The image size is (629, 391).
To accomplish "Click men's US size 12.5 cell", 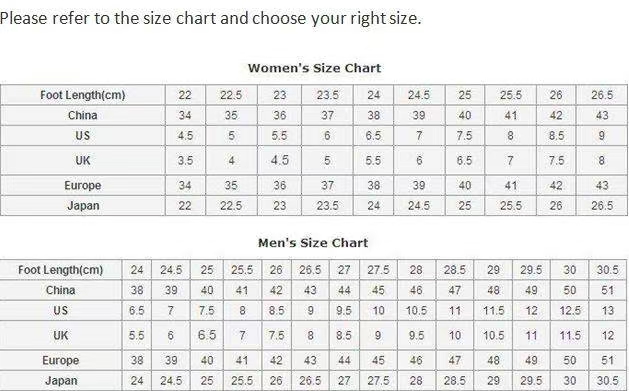I will [x=570, y=310].
